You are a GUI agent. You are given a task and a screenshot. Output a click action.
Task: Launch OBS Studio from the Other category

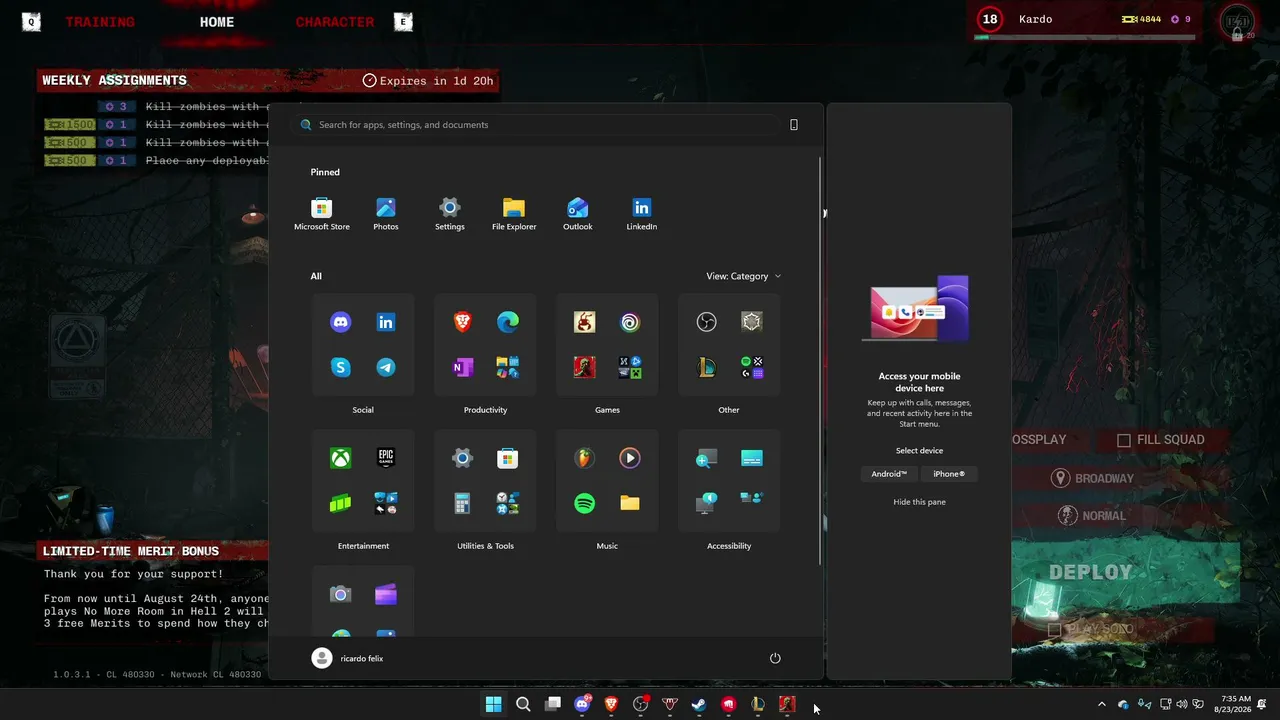[x=707, y=322]
